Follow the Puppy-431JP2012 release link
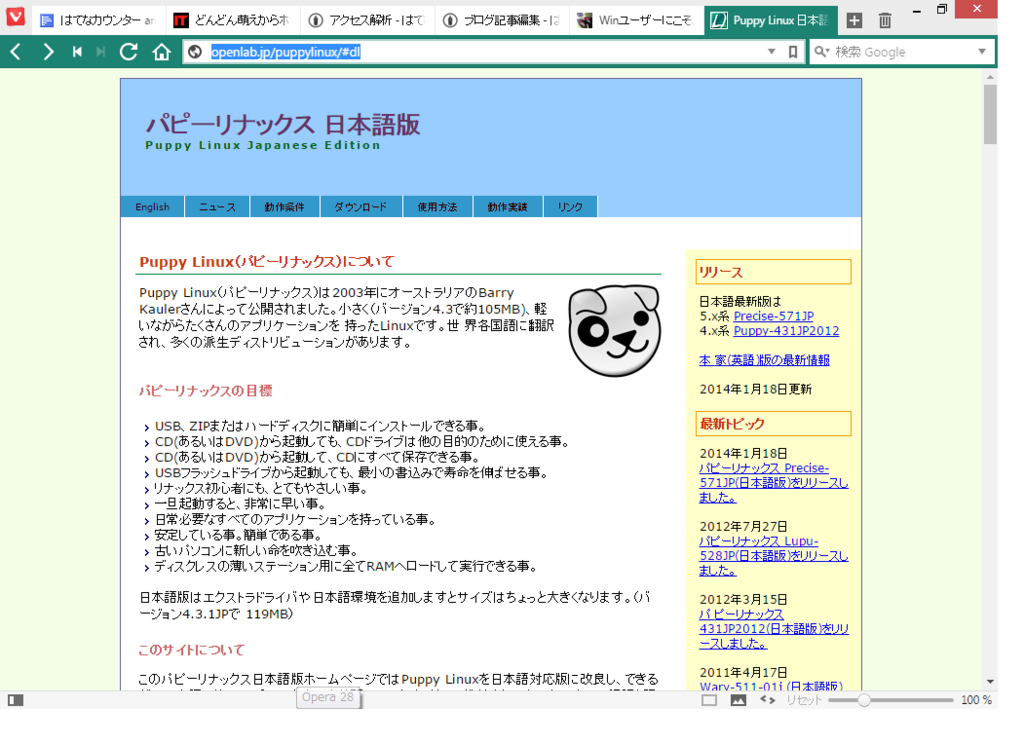Screen dimensions: 1024x745 (786, 331)
